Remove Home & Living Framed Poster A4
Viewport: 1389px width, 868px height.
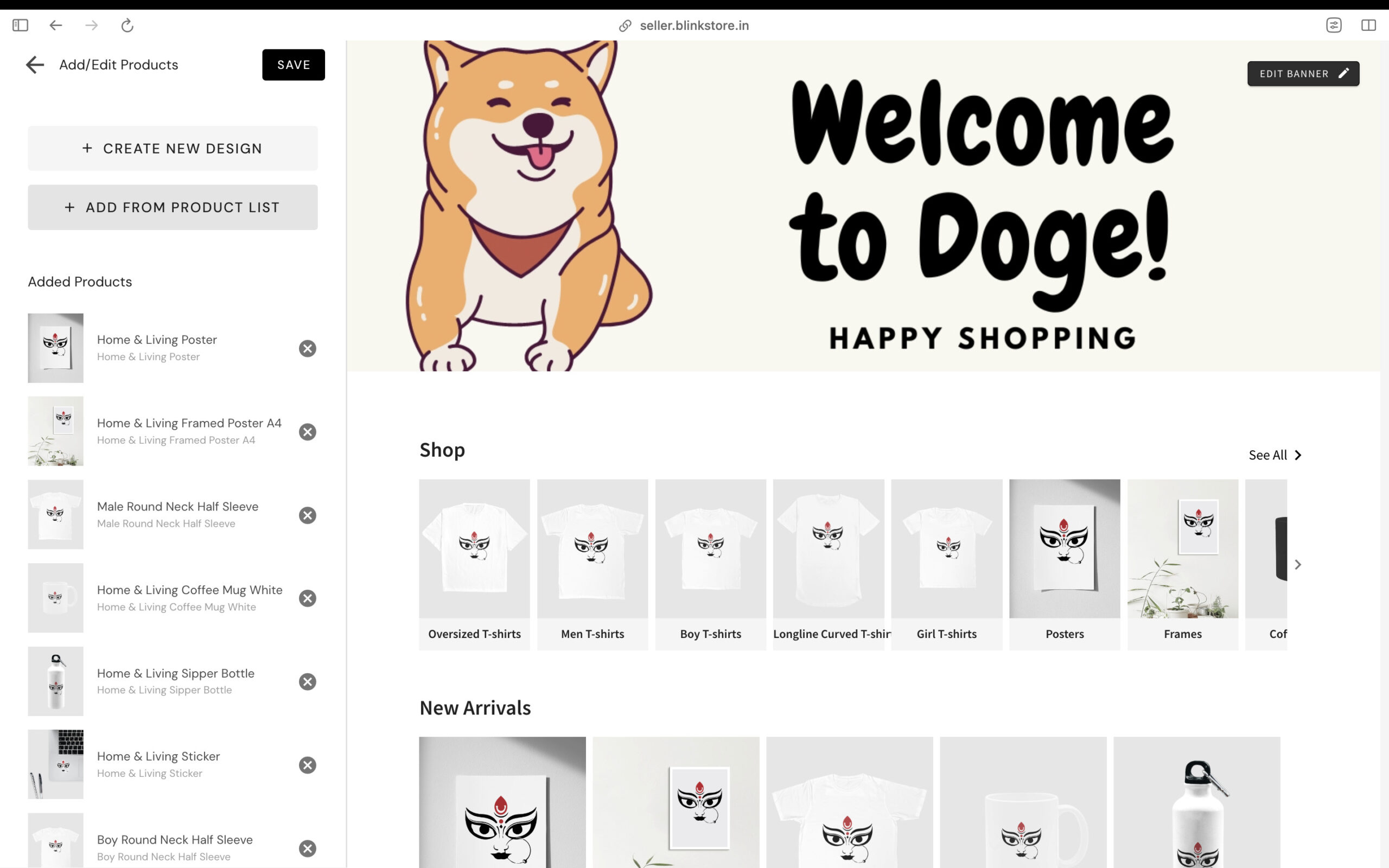pos(308,432)
